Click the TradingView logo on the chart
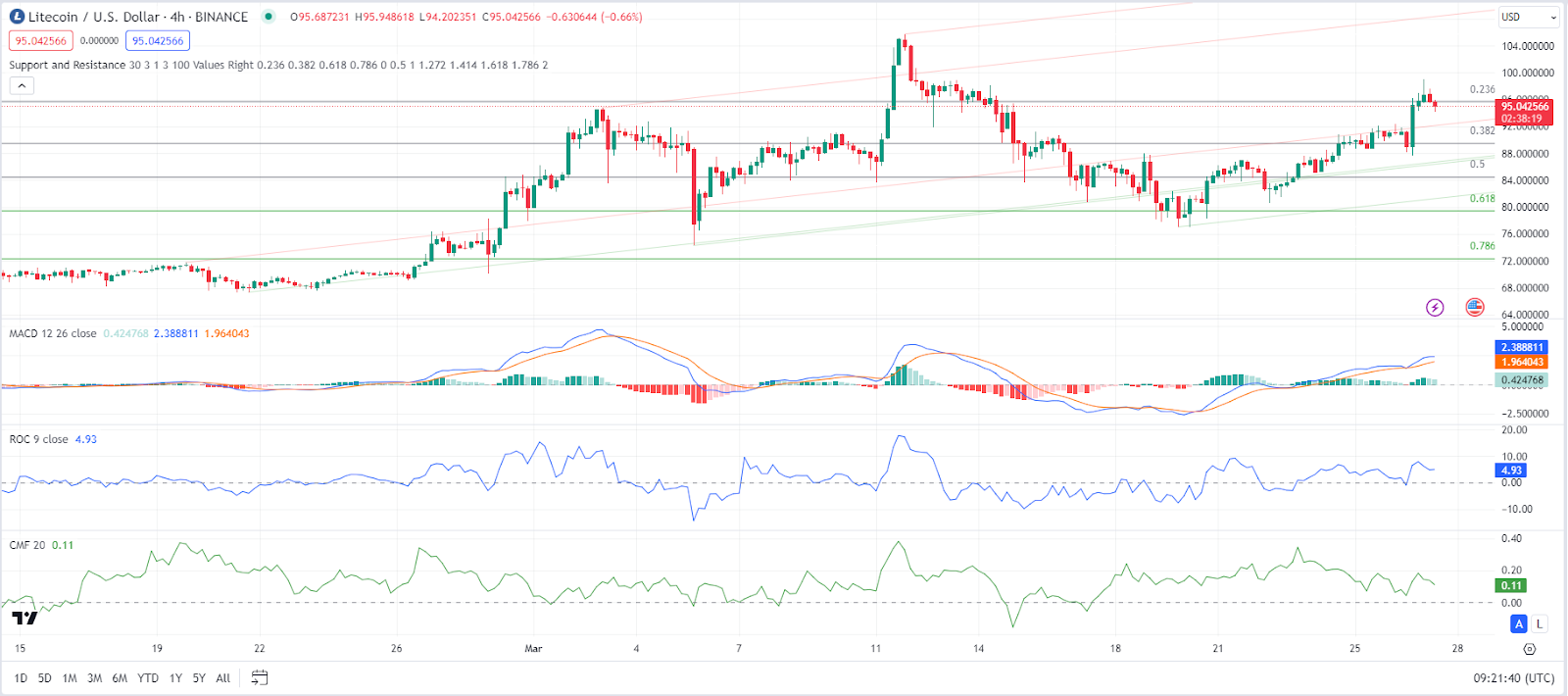 pyautogui.click(x=25, y=618)
